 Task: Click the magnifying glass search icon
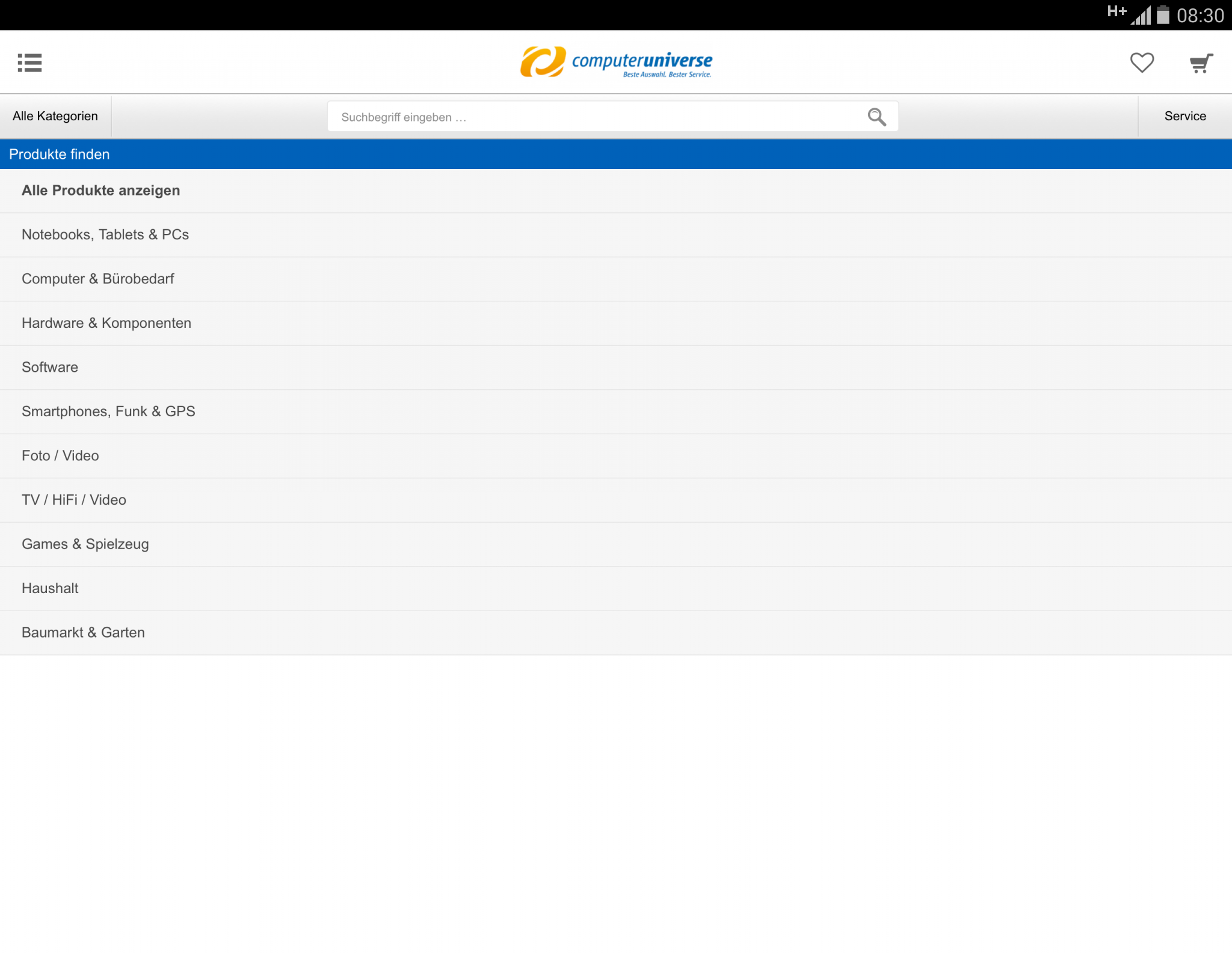tap(876, 117)
